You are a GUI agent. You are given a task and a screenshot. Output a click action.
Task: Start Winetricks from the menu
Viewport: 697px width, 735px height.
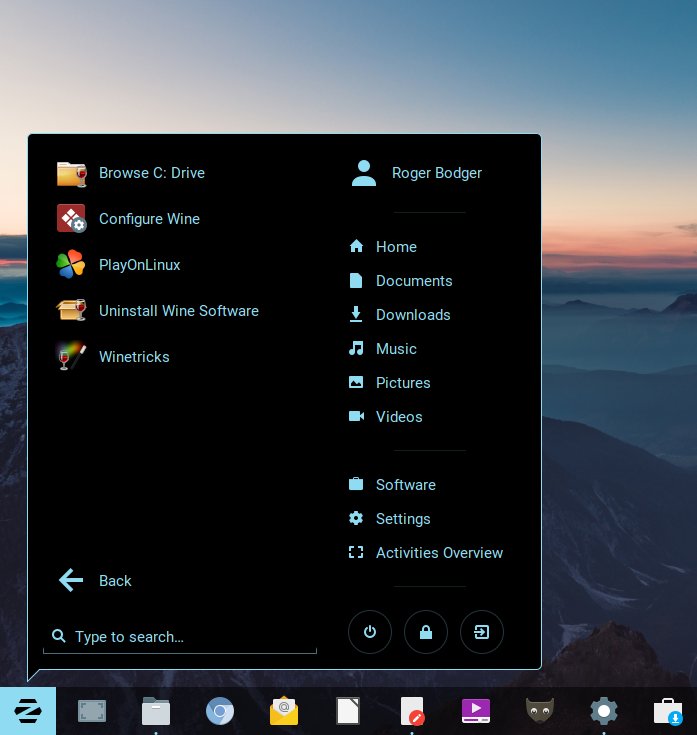tap(133, 357)
